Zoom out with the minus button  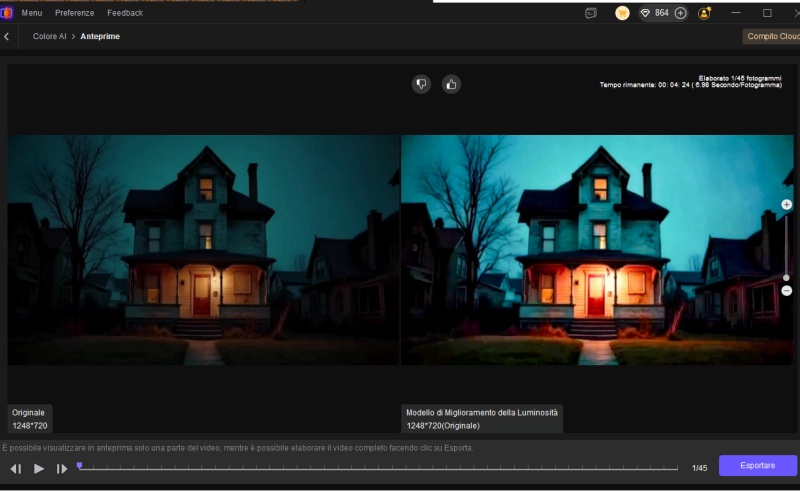(787, 291)
